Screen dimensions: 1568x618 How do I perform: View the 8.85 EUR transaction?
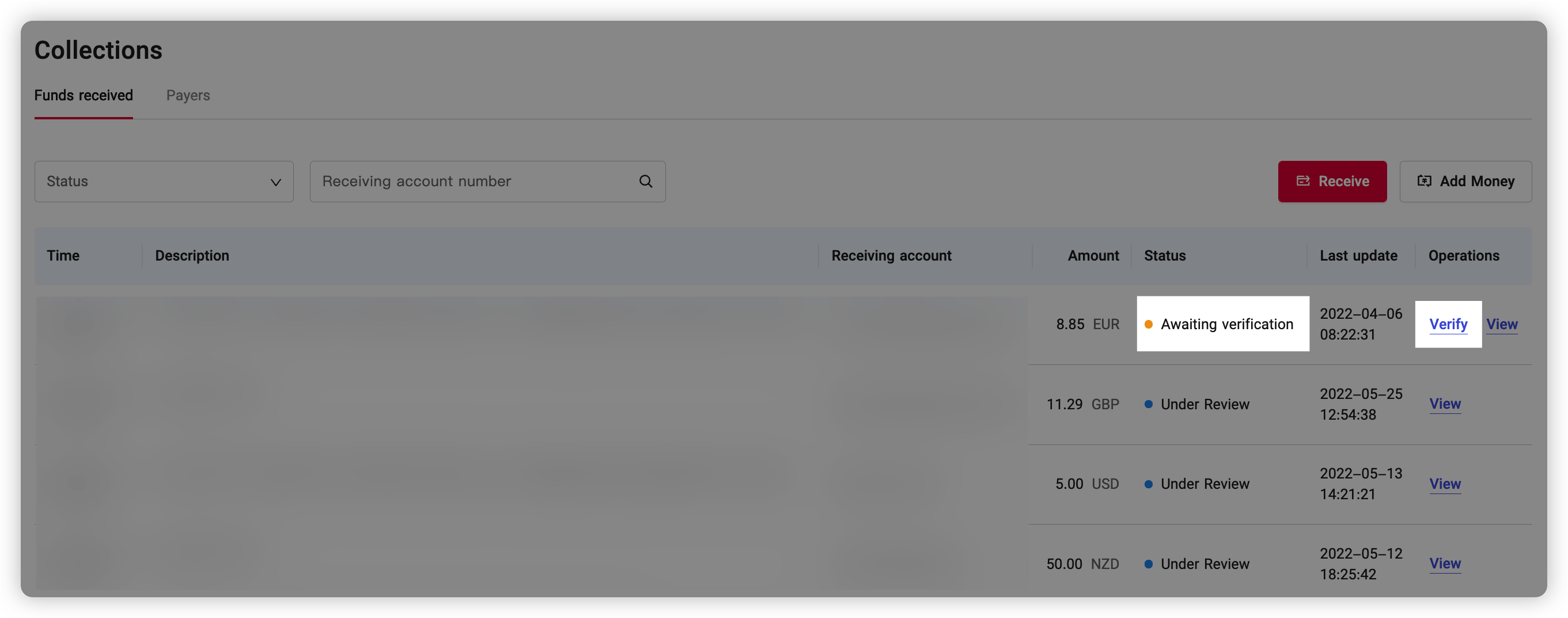pyautogui.click(x=1502, y=324)
